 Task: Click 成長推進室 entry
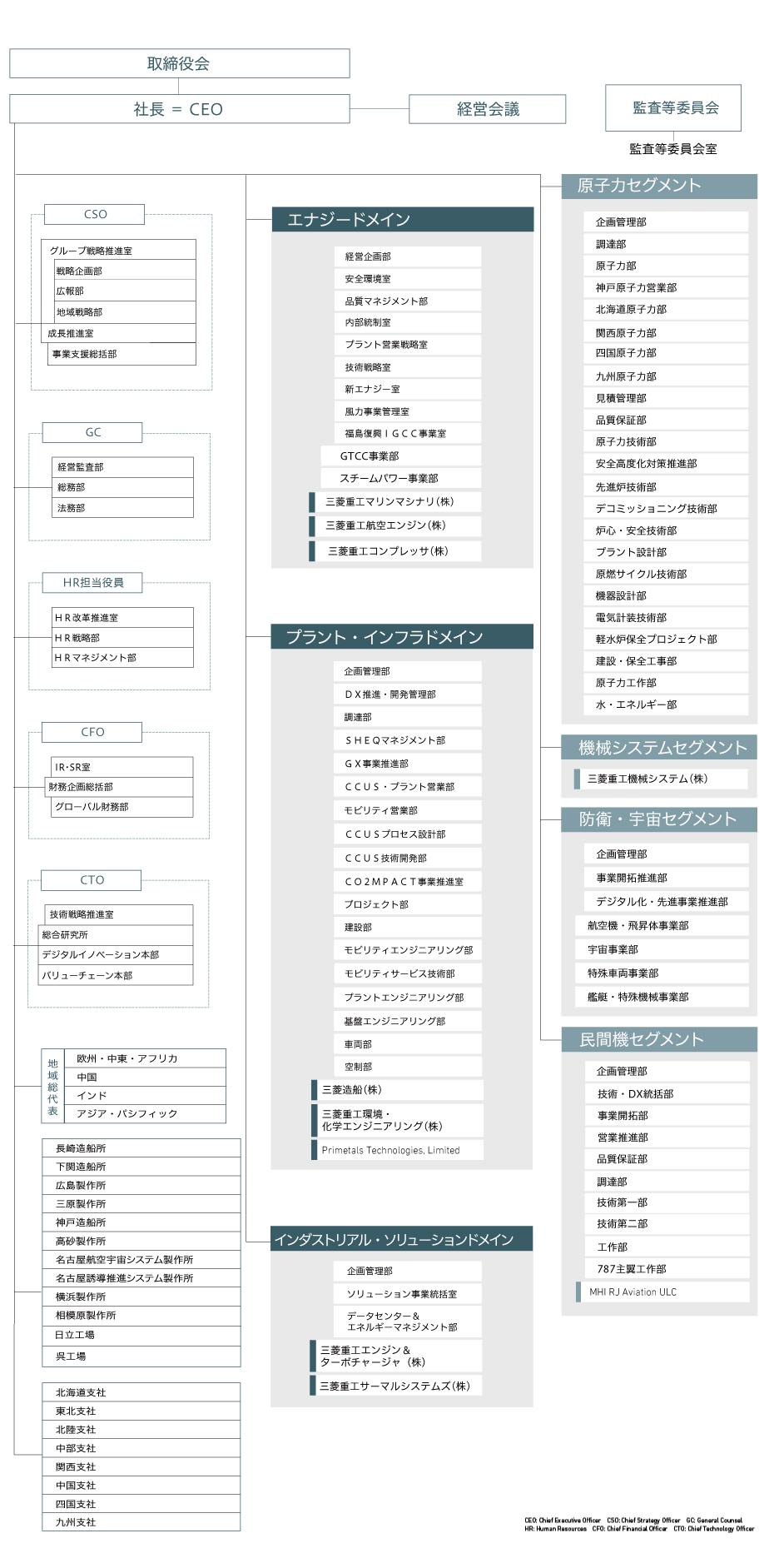(x=119, y=333)
